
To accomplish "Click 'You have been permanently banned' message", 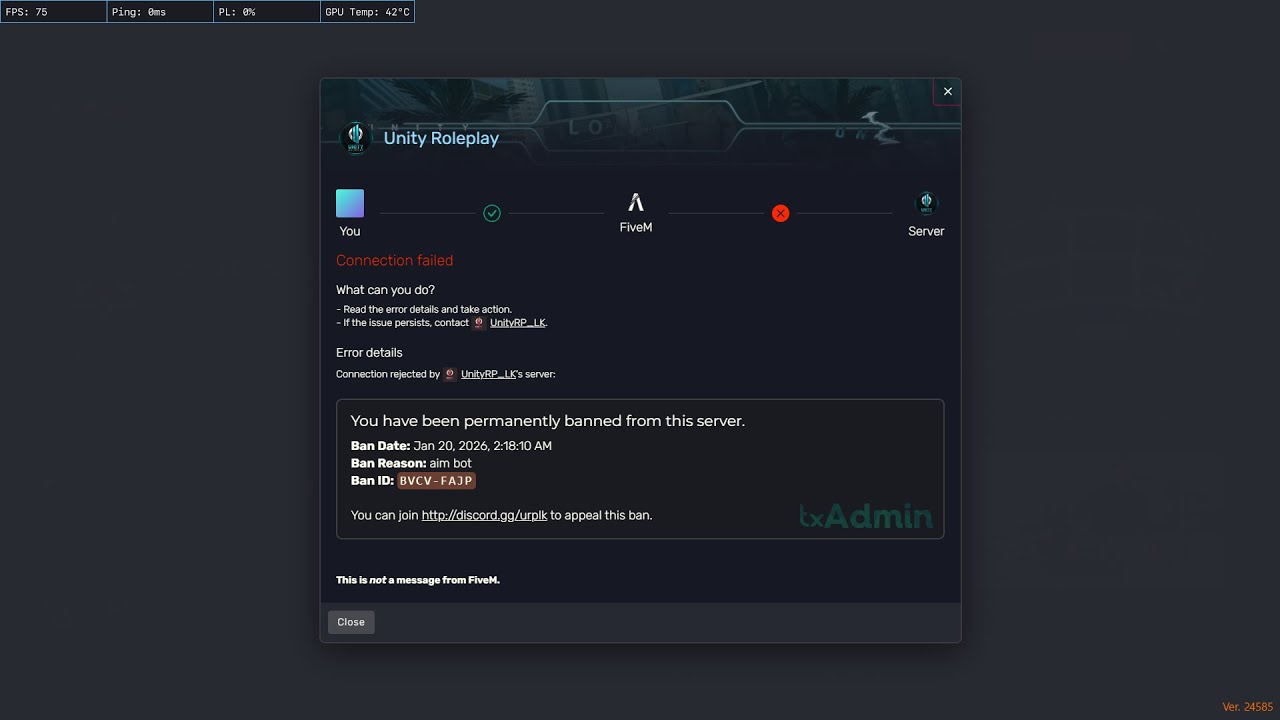I will (548, 421).
